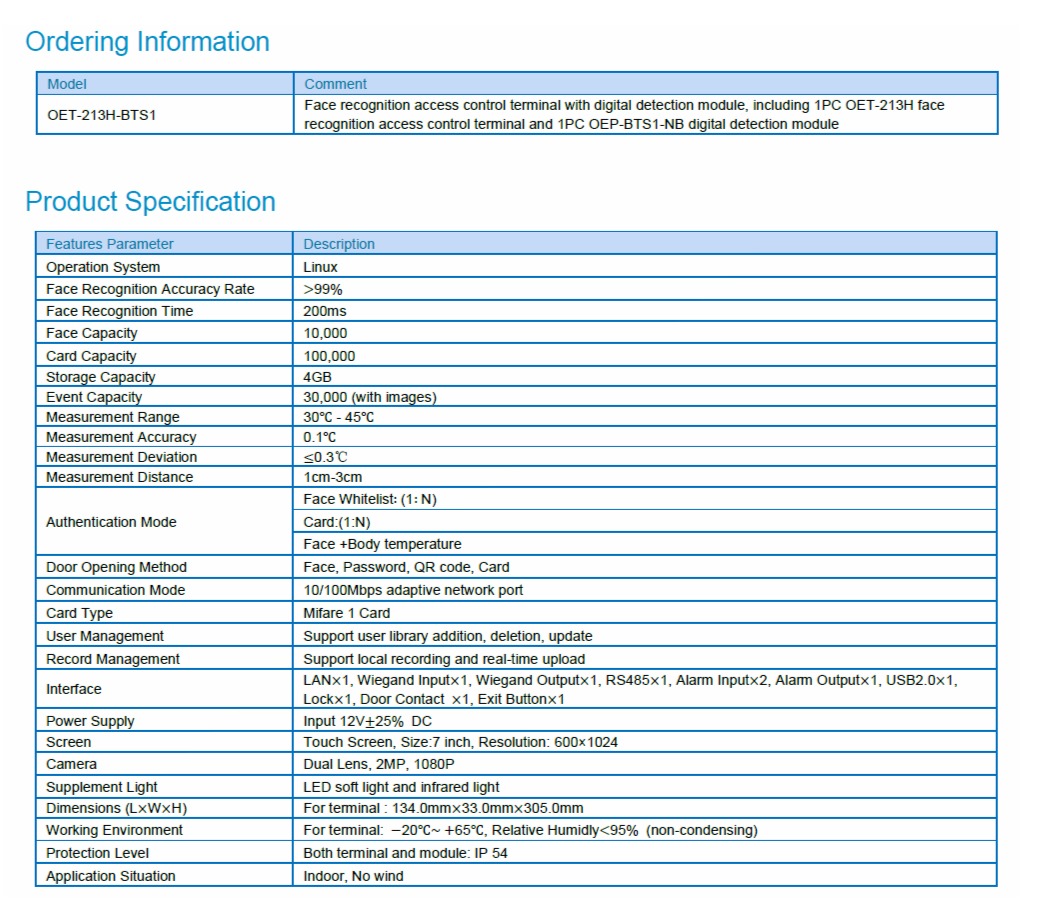Select the 'Record Management' label
Image resolution: width=1039 pixels, height=918 pixels.
point(113,659)
